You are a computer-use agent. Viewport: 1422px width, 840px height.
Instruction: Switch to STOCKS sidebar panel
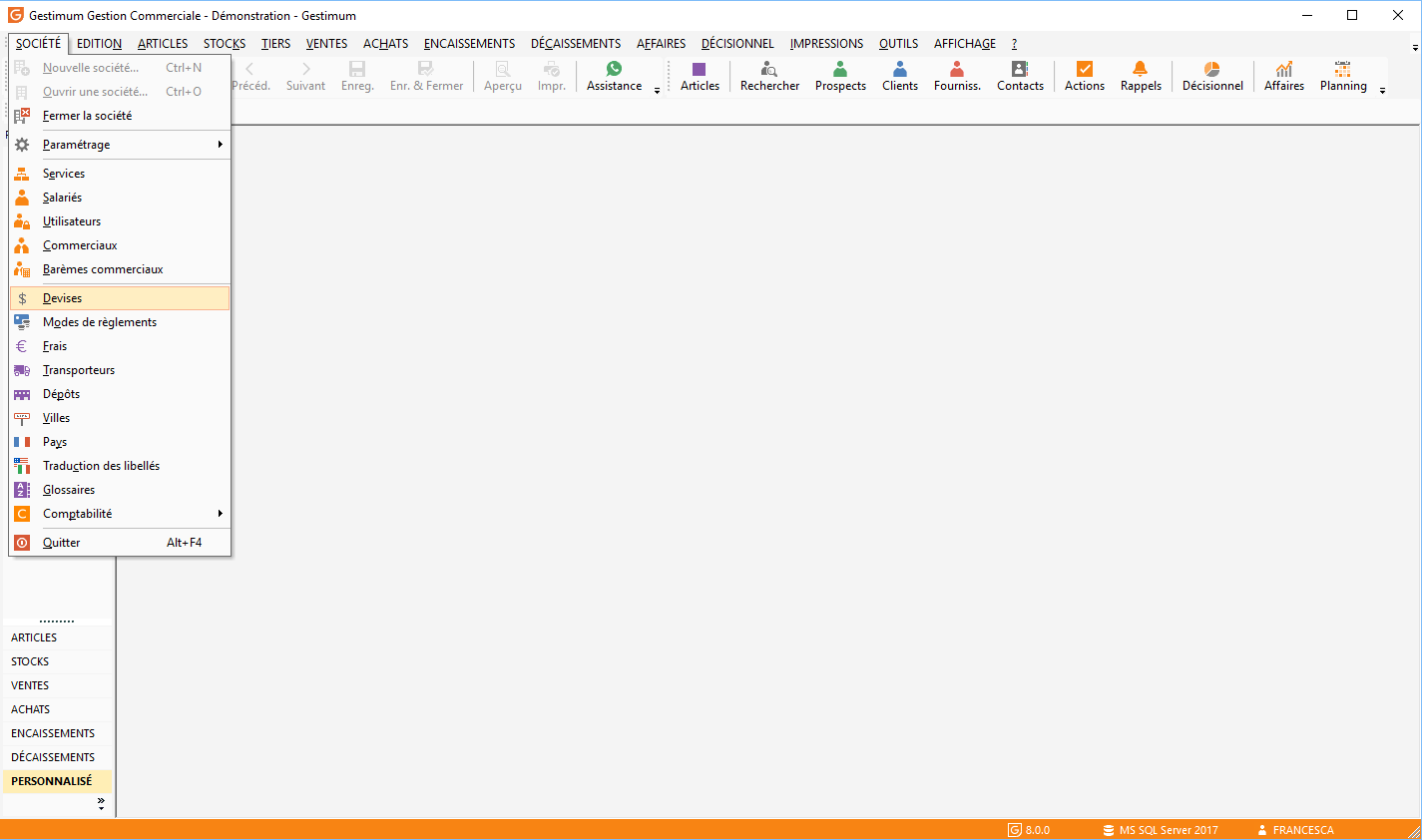click(58, 661)
